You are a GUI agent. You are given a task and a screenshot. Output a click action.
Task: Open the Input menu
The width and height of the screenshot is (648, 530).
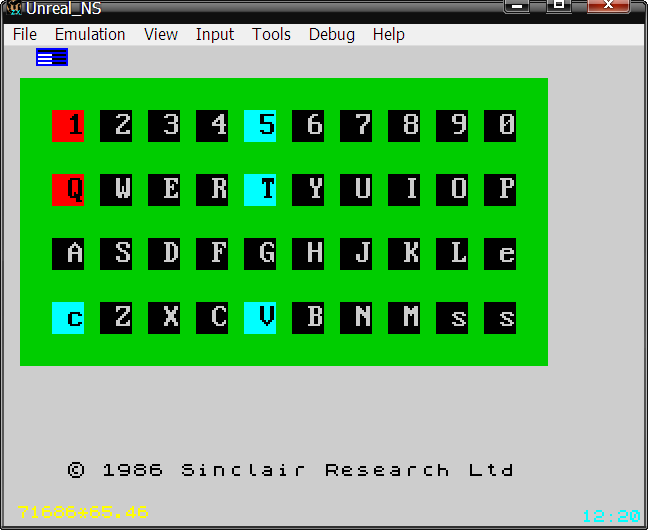(x=215, y=34)
